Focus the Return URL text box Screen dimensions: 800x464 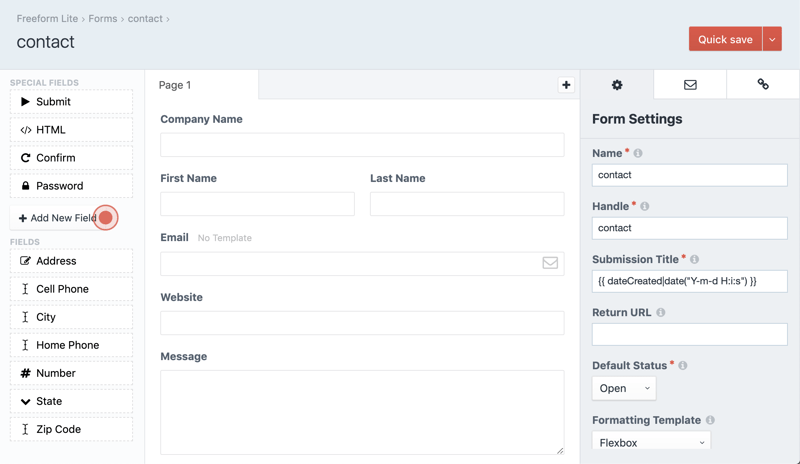(689, 334)
